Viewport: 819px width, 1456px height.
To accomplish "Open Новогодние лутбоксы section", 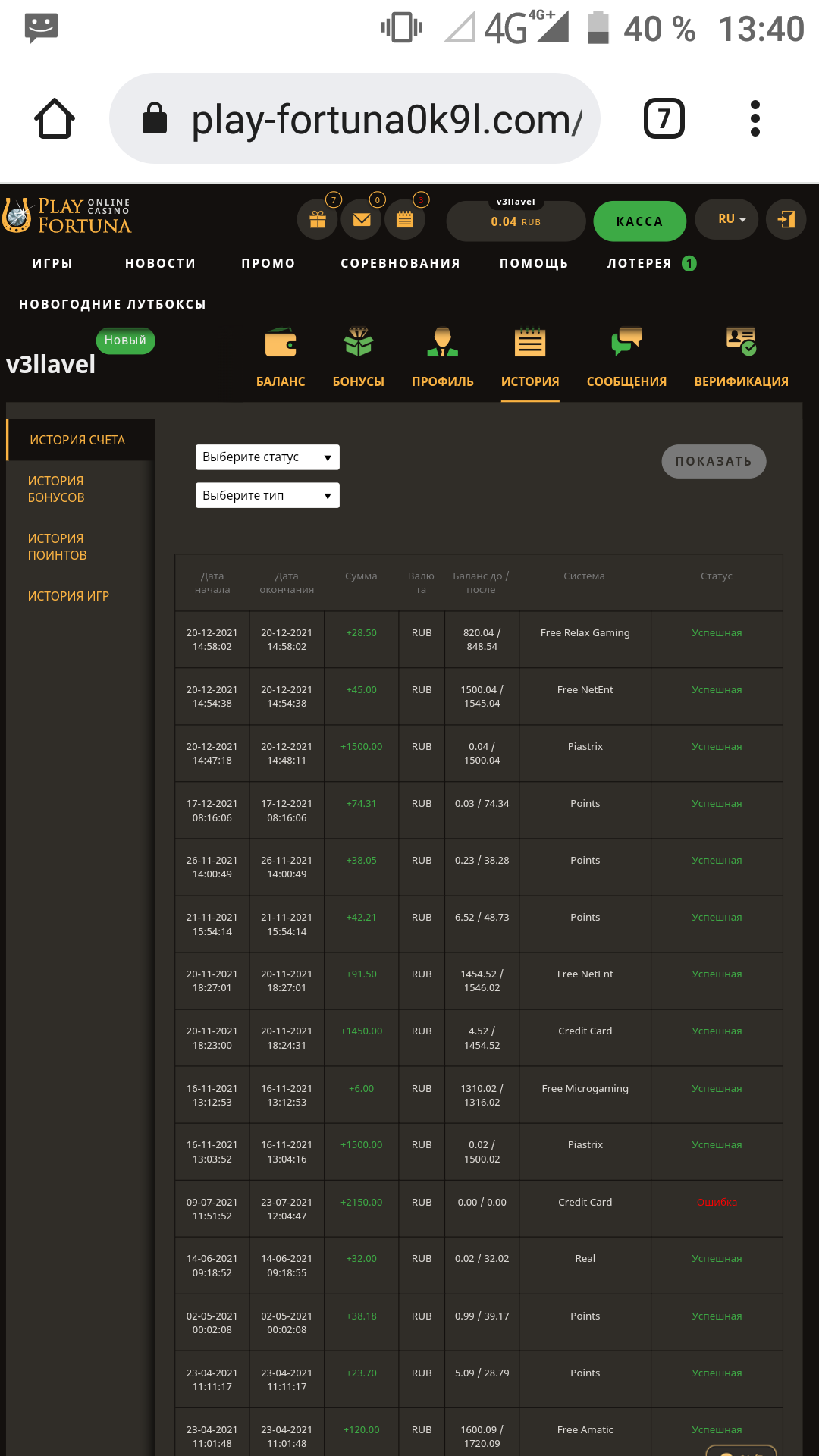I will [112, 304].
